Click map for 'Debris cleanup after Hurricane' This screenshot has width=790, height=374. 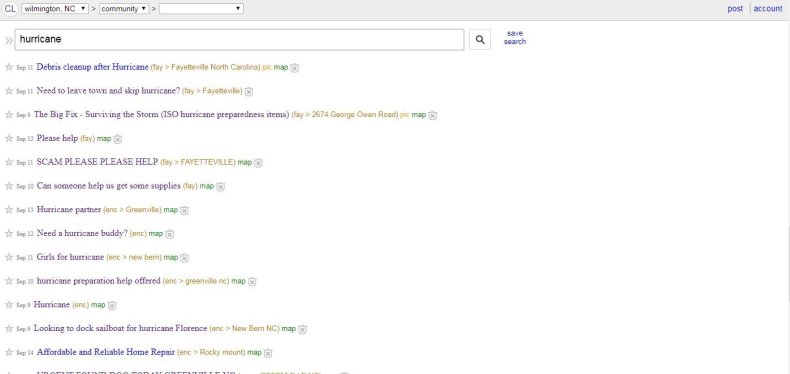pos(281,67)
